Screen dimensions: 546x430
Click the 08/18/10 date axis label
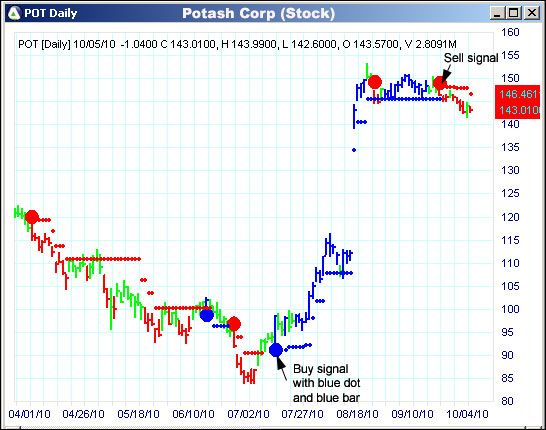358,414
